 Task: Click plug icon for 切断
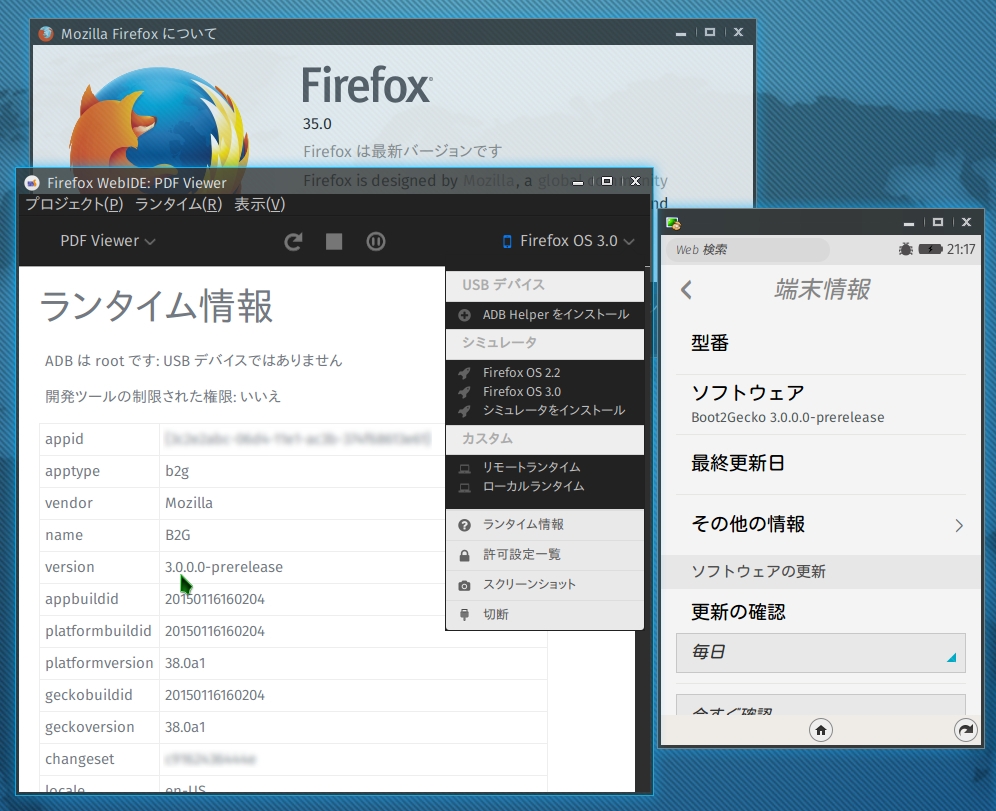[x=464, y=615]
